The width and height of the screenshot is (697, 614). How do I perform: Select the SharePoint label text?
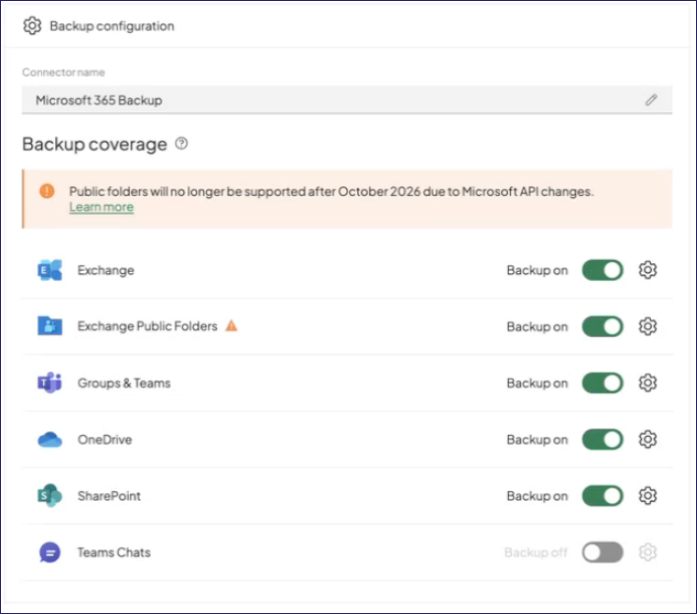tap(109, 496)
